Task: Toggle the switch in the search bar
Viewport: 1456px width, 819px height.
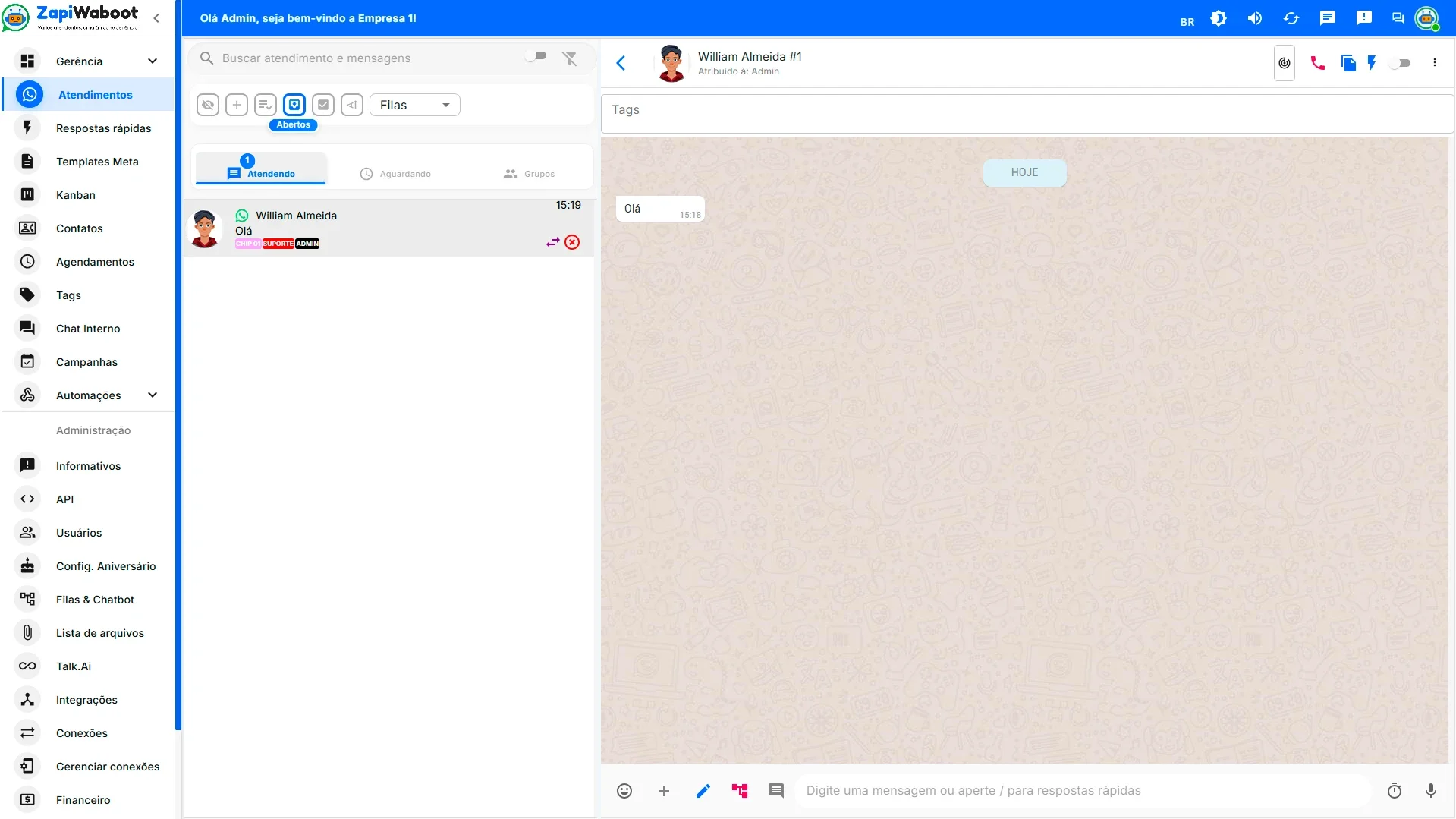Action: coord(536,56)
